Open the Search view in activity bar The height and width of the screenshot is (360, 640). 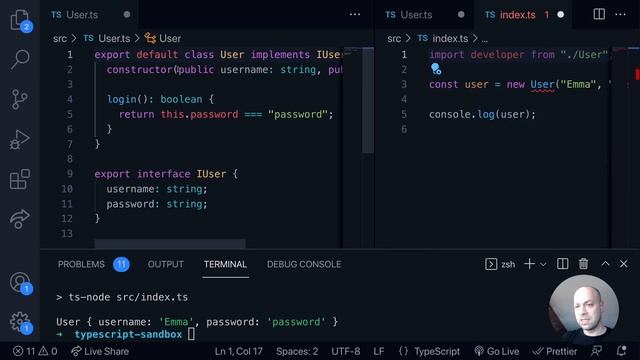pos(20,60)
